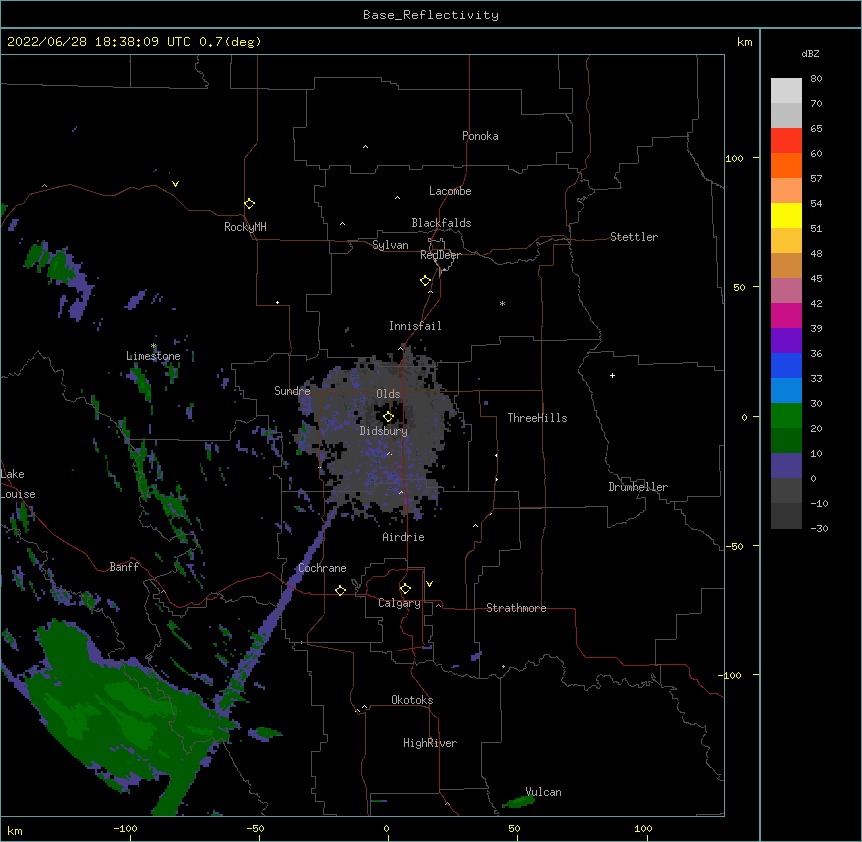Select the Limestone label

[153, 356]
